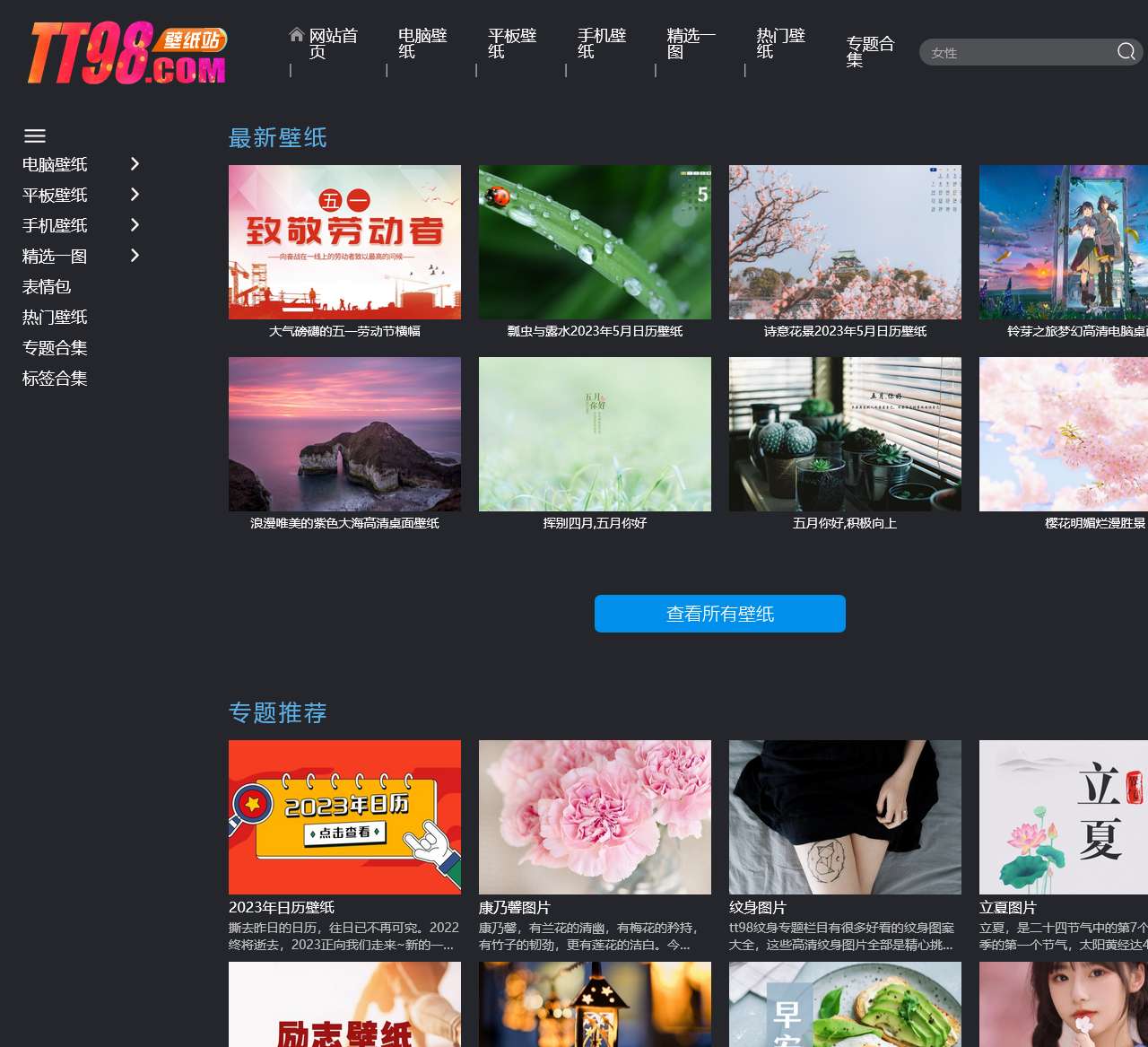Open the ladybug dew drop May calendar wallpaper
The height and width of the screenshot is (1047, 1148).
pyautogui.click(x=595, y=242)
